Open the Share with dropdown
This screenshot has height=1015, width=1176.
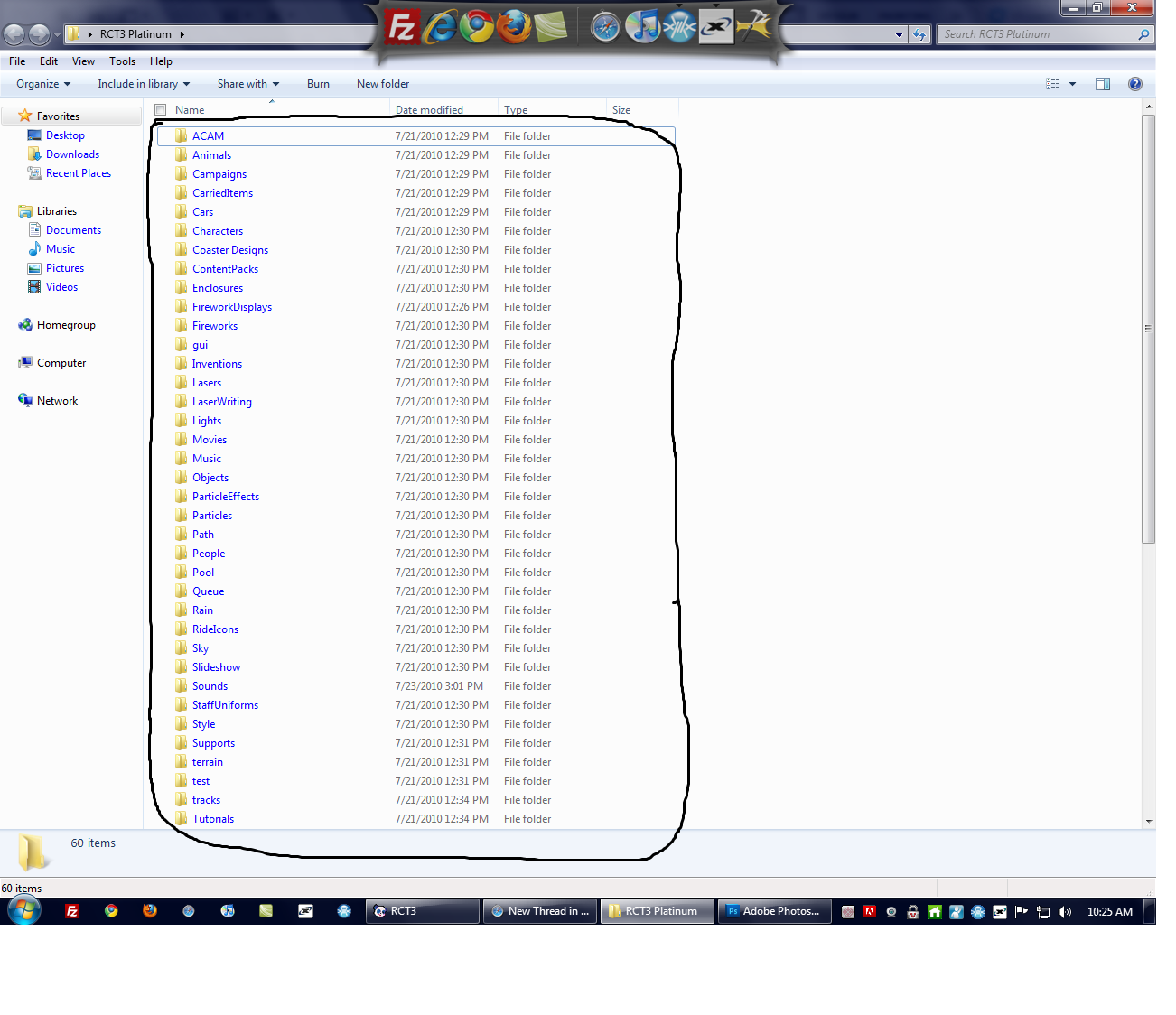point(247,84)
